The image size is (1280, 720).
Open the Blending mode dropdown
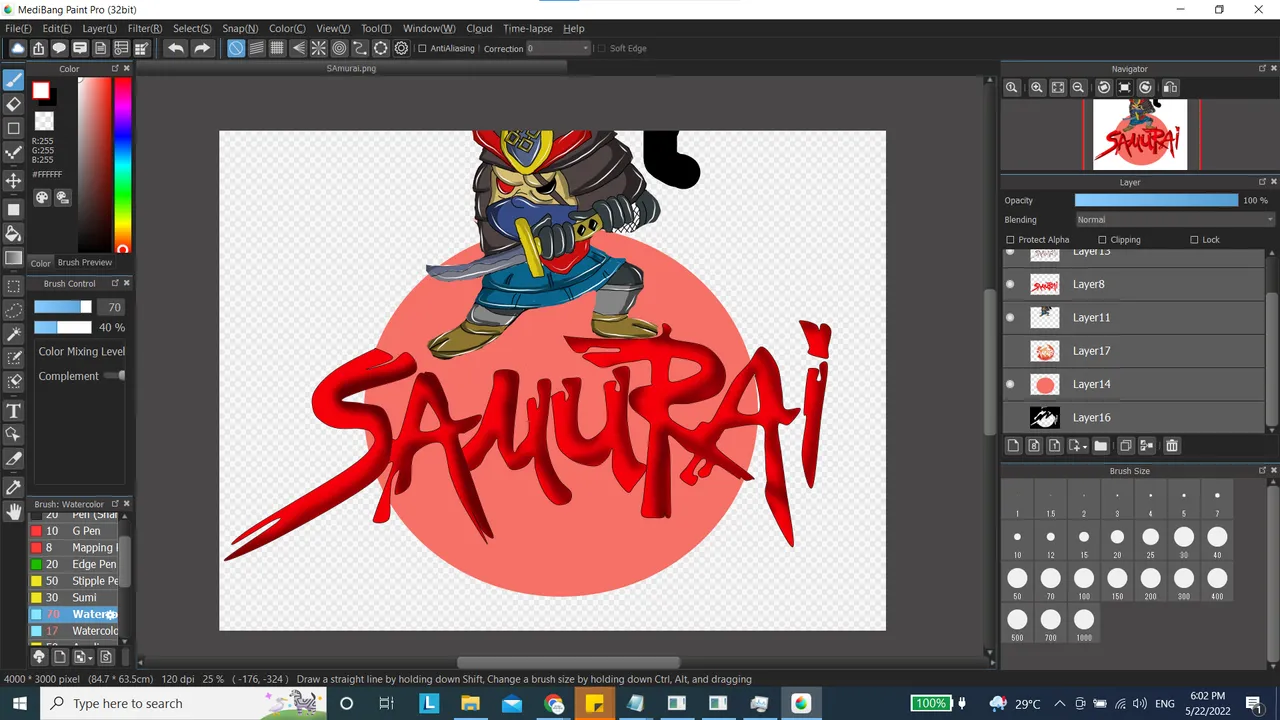coord(1175,220)
